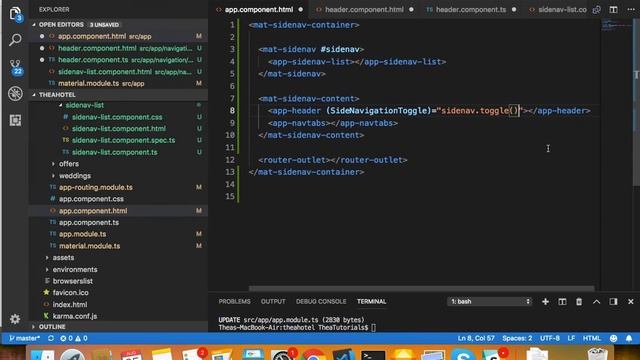This screenshot has width=640, height=360.
Task: Expand the weddings folder
Action: [x=75, y=176]
